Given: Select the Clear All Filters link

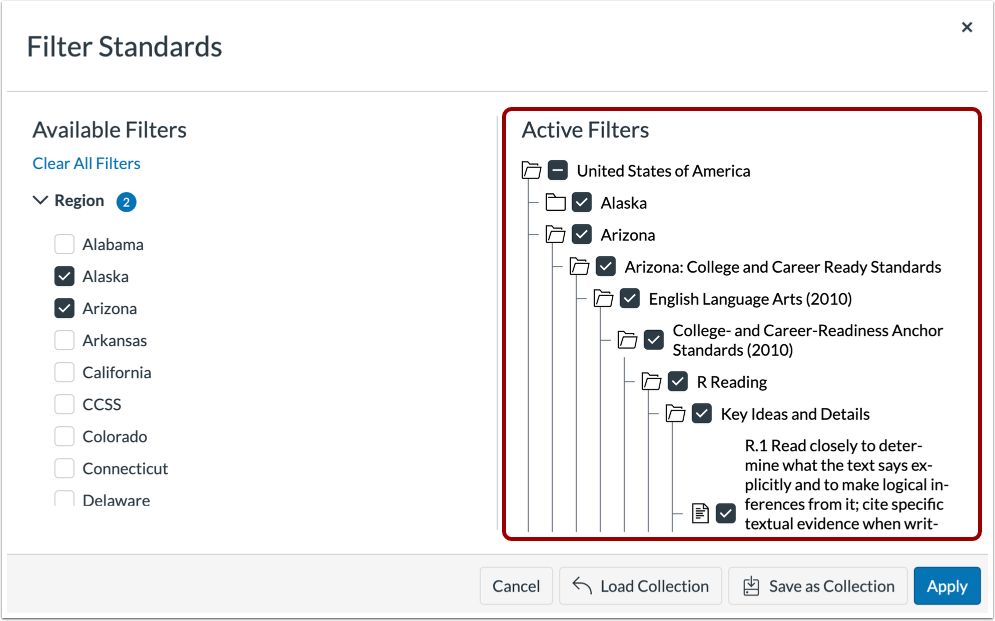Looking at the screenshot, I should 86,163.
